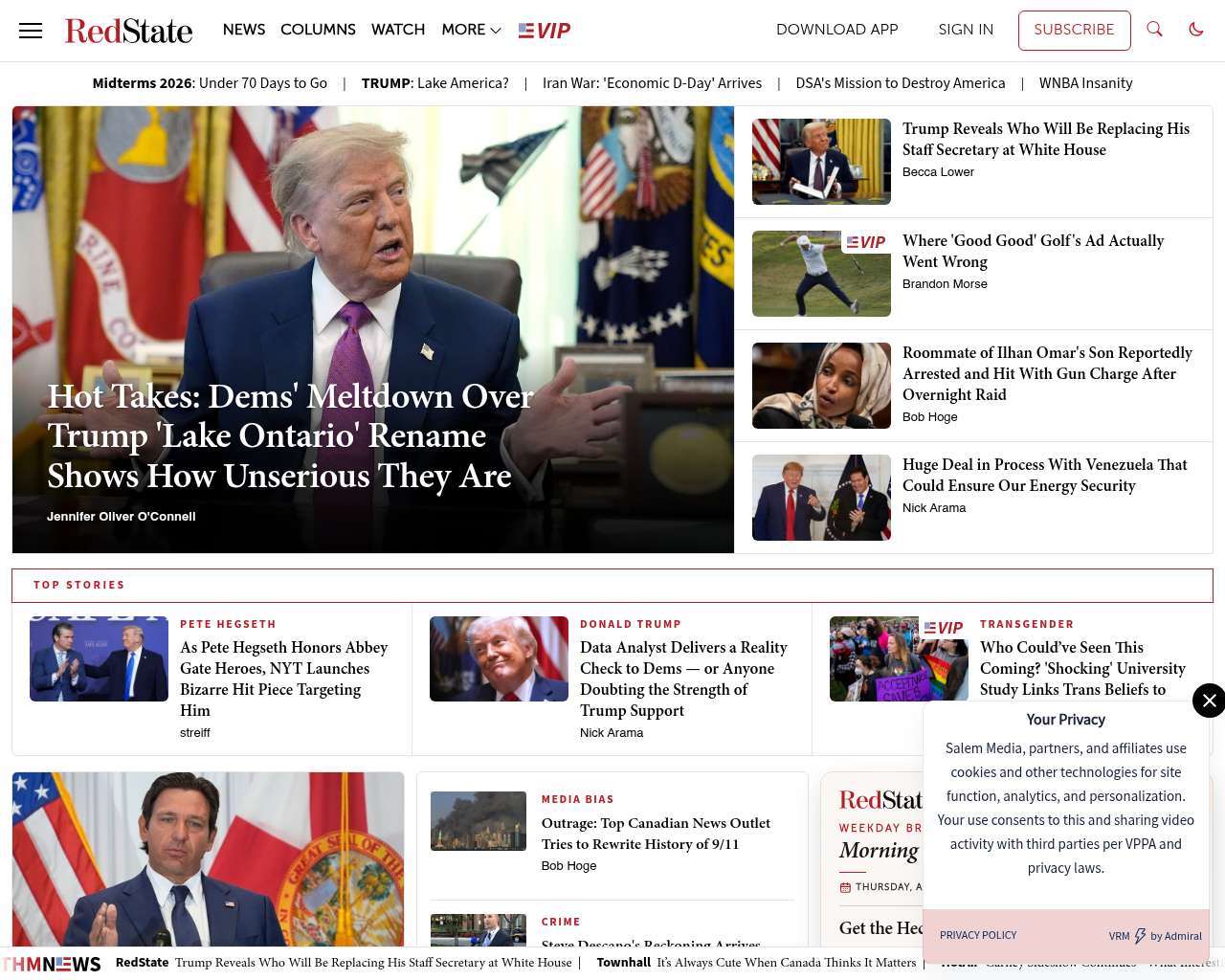Click the CRIME category tag
Image resolution: width=1225 pixels, height=980 pixels.
561,922
